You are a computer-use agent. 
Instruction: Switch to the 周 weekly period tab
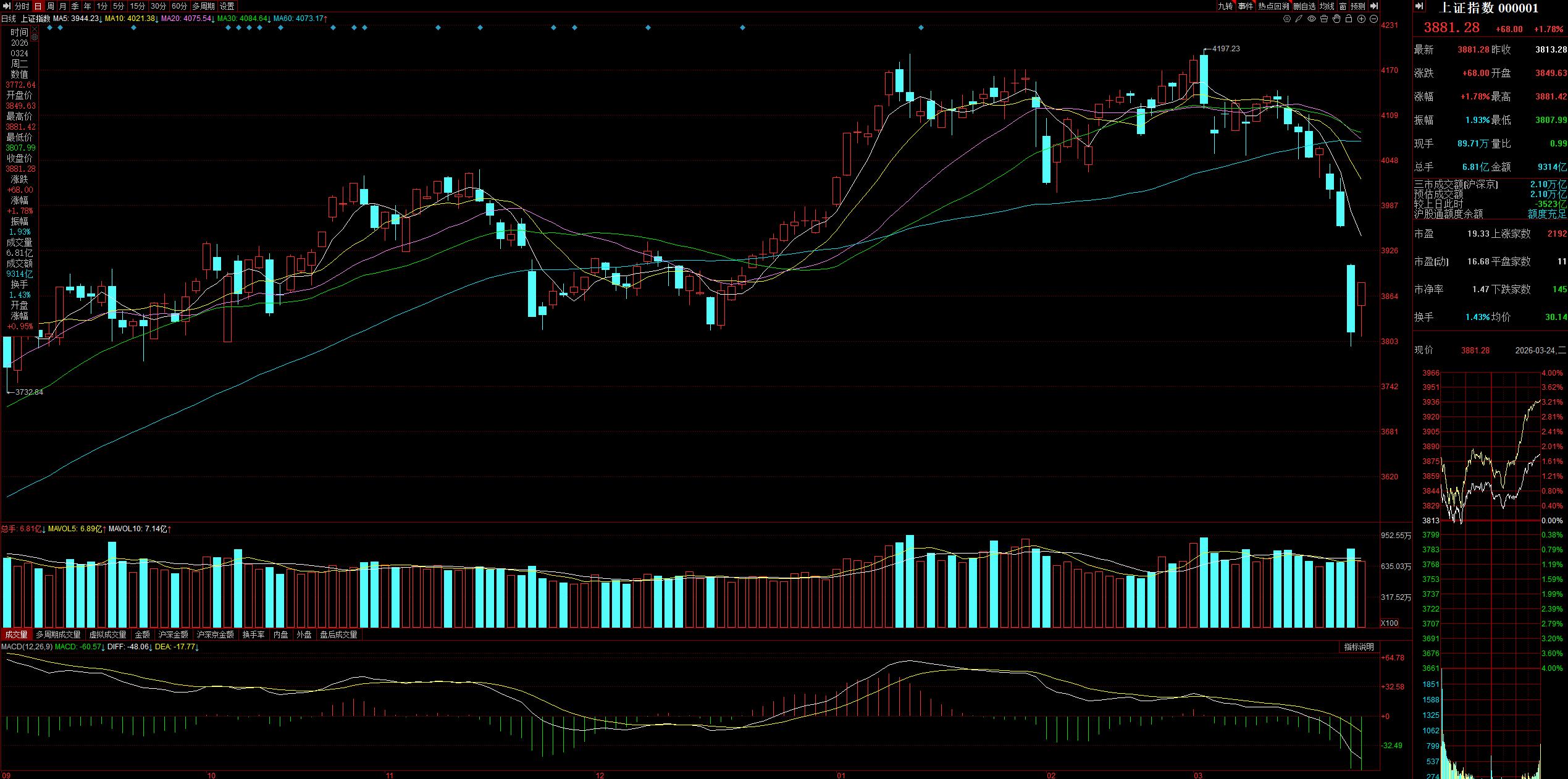coord(51,6)
